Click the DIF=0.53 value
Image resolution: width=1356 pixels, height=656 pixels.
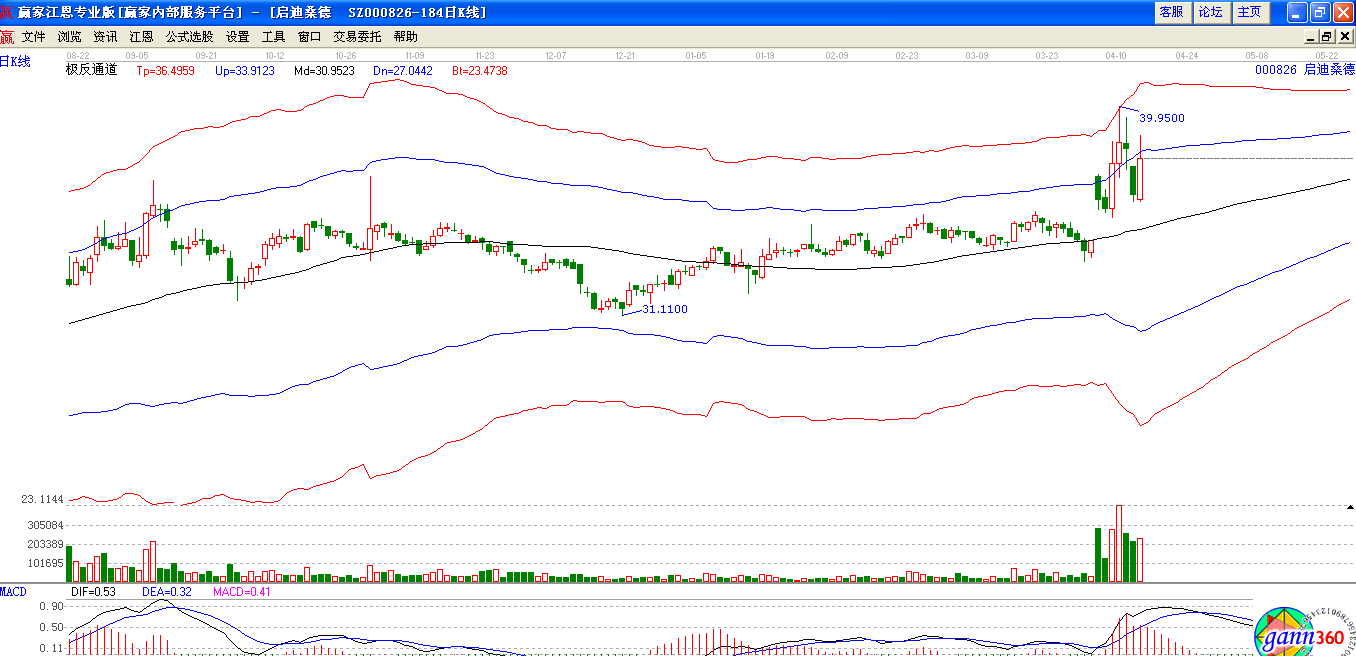[94, 592]
